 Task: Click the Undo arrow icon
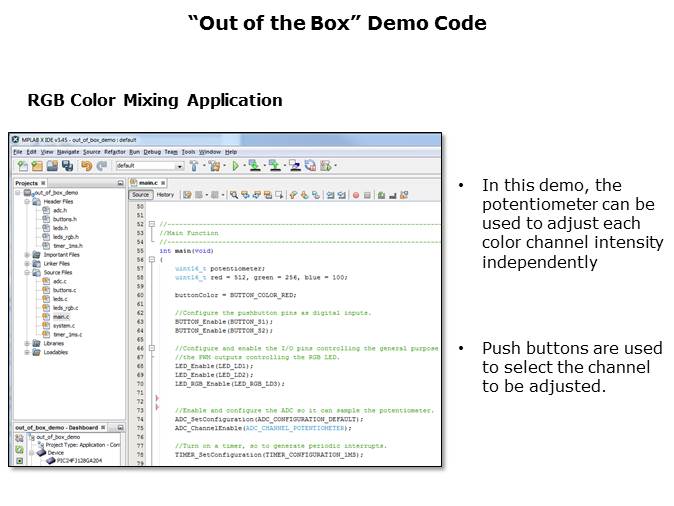click(x=86, y=166)
